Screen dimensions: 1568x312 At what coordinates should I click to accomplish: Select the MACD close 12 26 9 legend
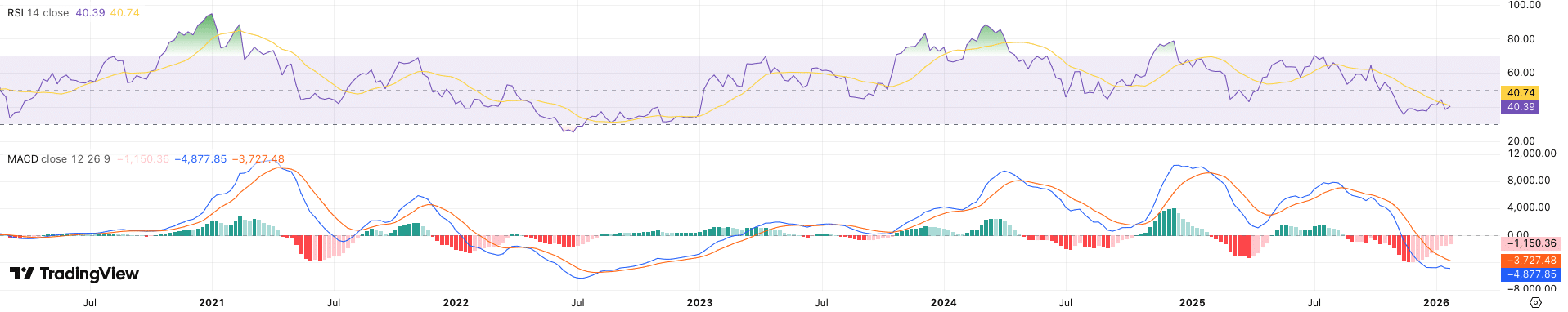point(59,159)
